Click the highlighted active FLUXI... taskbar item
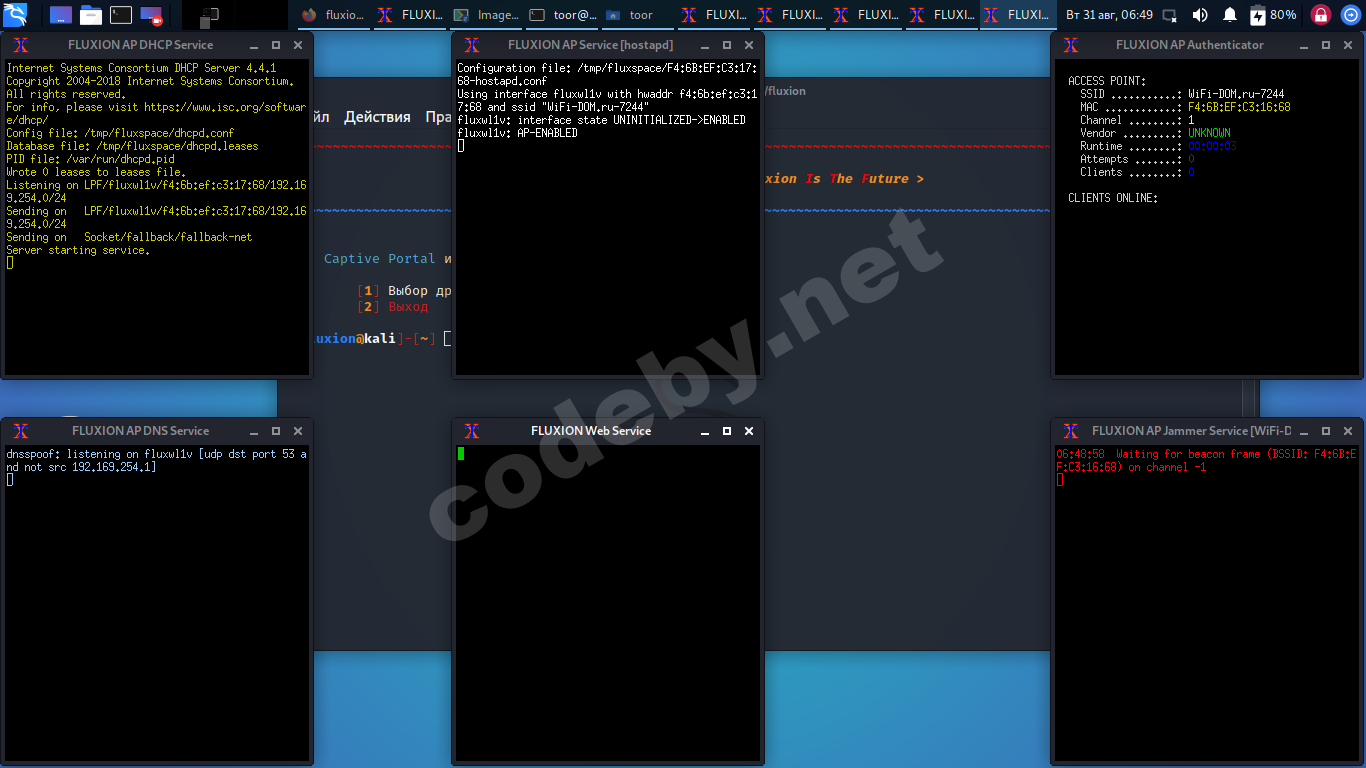Image resolution: width=1366 pixels, height=768 pixels. pyautogui.click(x=1018, y=15)
